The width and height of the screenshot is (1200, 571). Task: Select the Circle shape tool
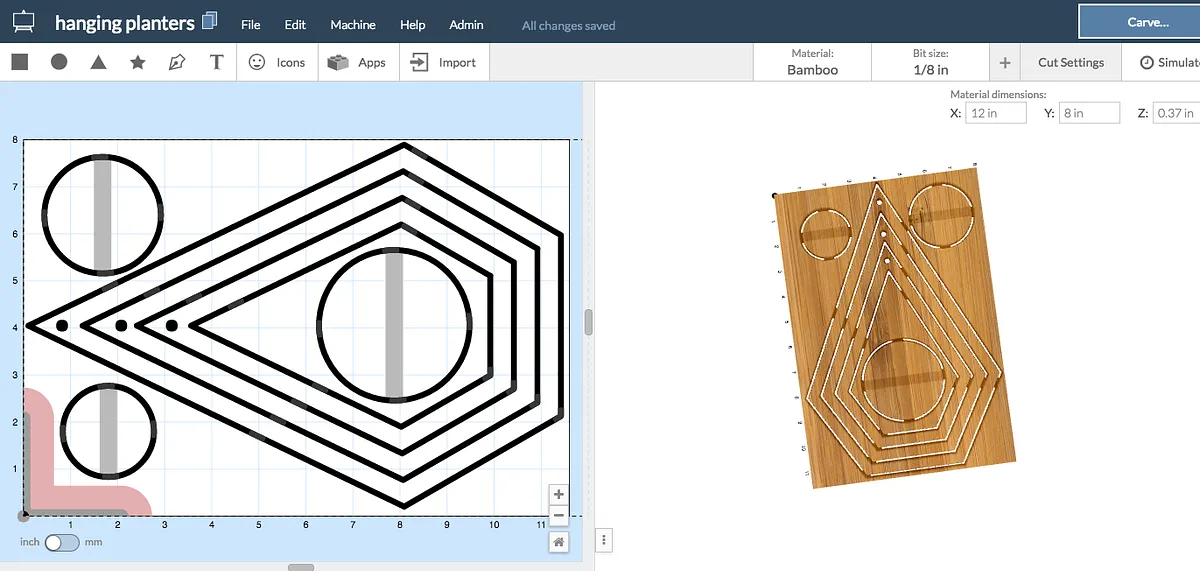59,62
